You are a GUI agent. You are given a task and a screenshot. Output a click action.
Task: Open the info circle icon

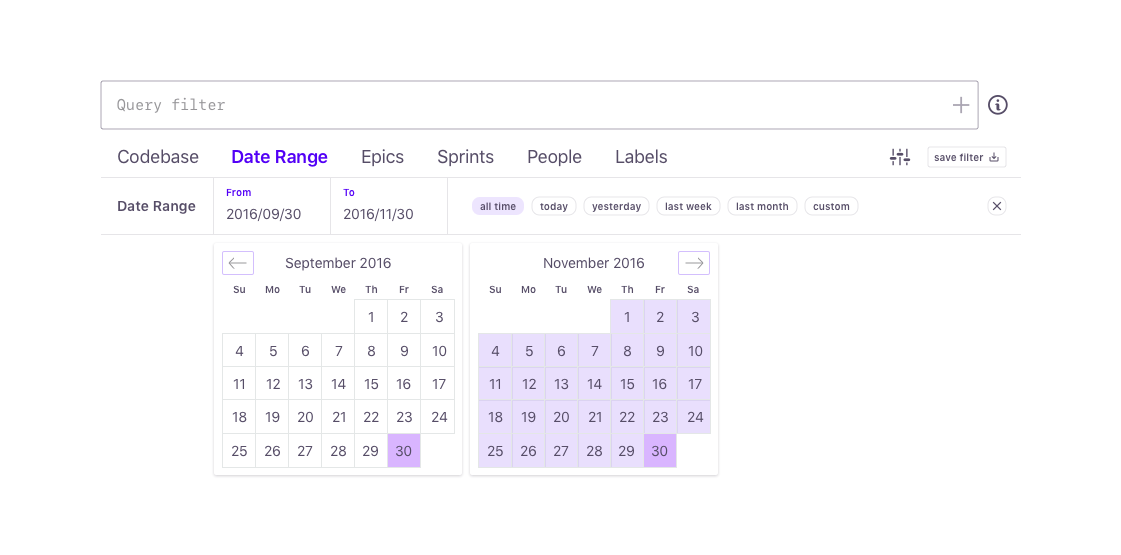click(x=997, y=105)
